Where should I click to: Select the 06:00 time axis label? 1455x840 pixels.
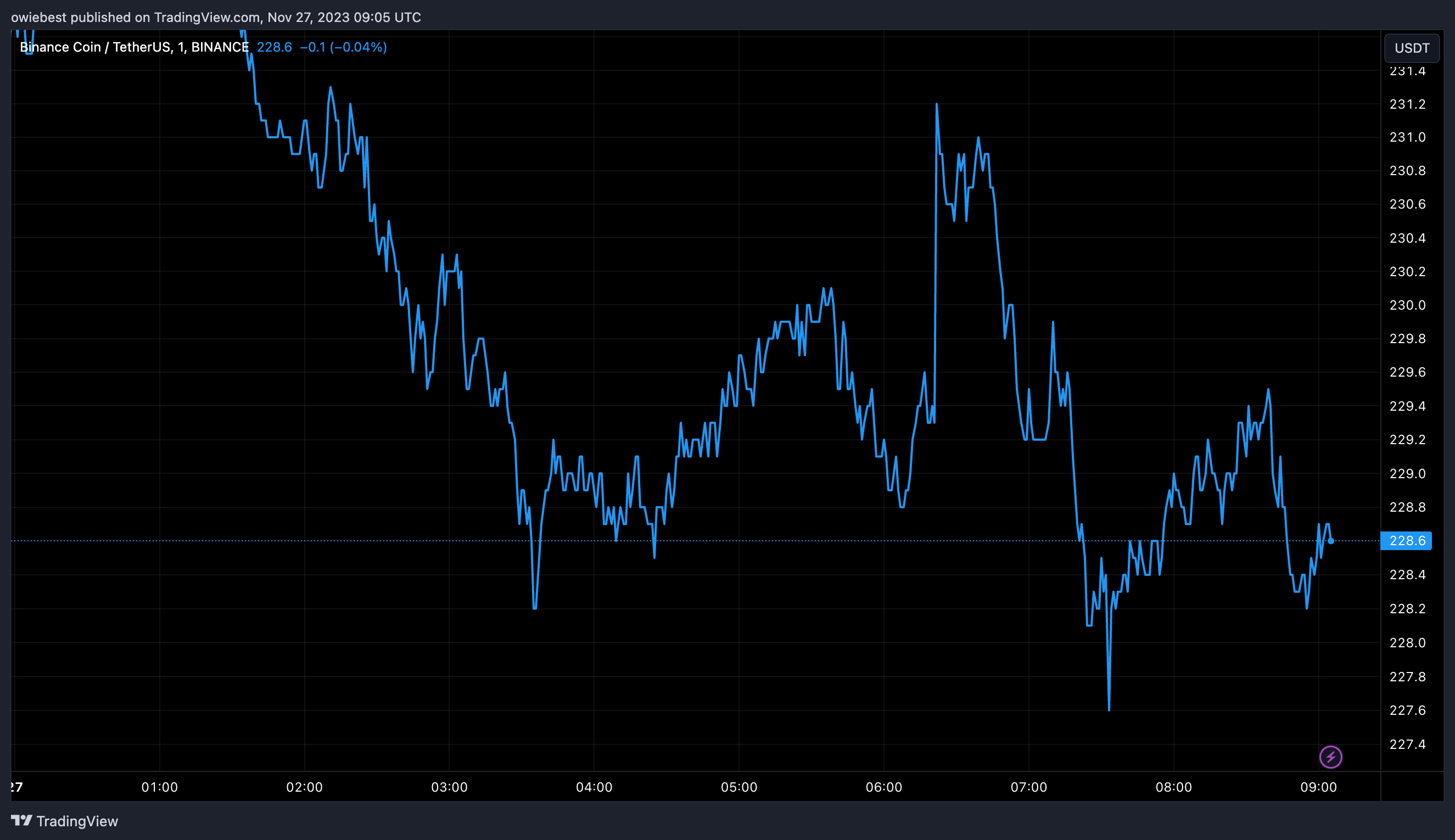tap(883, 787)
